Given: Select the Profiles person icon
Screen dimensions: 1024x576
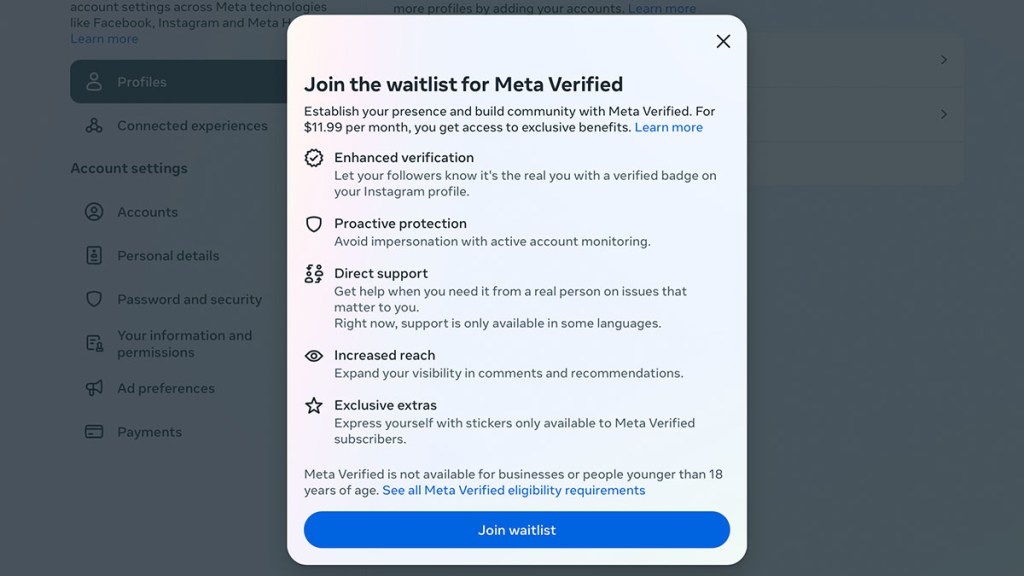Looking at the screenshot, I should (x=94, y=81).
